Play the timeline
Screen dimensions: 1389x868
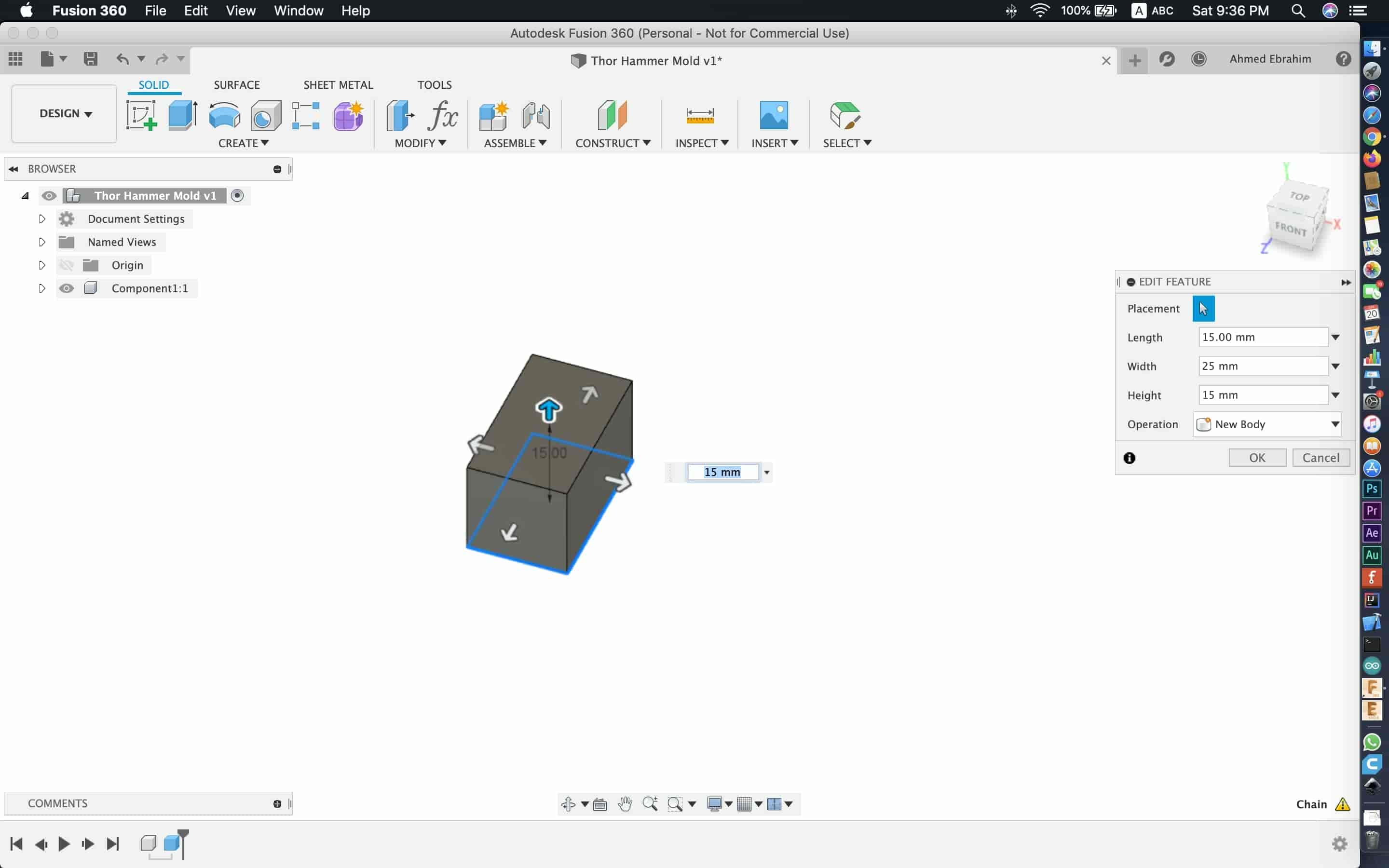click(x=64, y=843)
